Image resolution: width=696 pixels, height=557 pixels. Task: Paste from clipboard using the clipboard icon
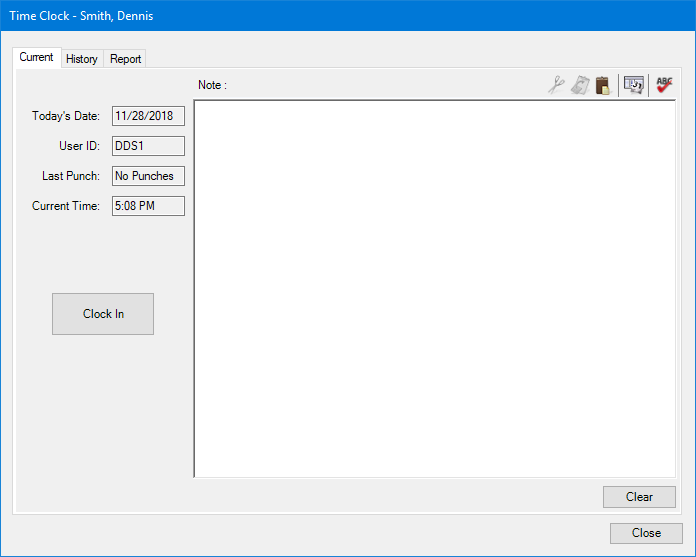(x=603, y=86)
